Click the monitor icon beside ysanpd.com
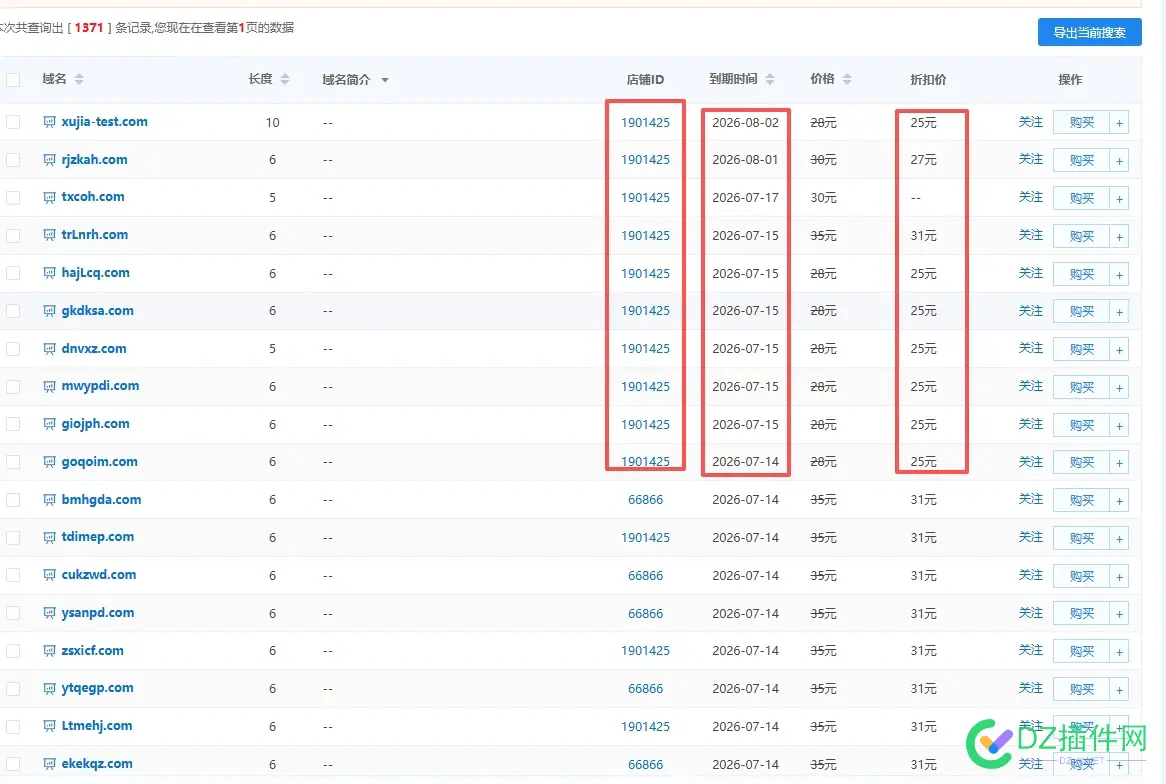1166x784 pixels. [49, 612]
